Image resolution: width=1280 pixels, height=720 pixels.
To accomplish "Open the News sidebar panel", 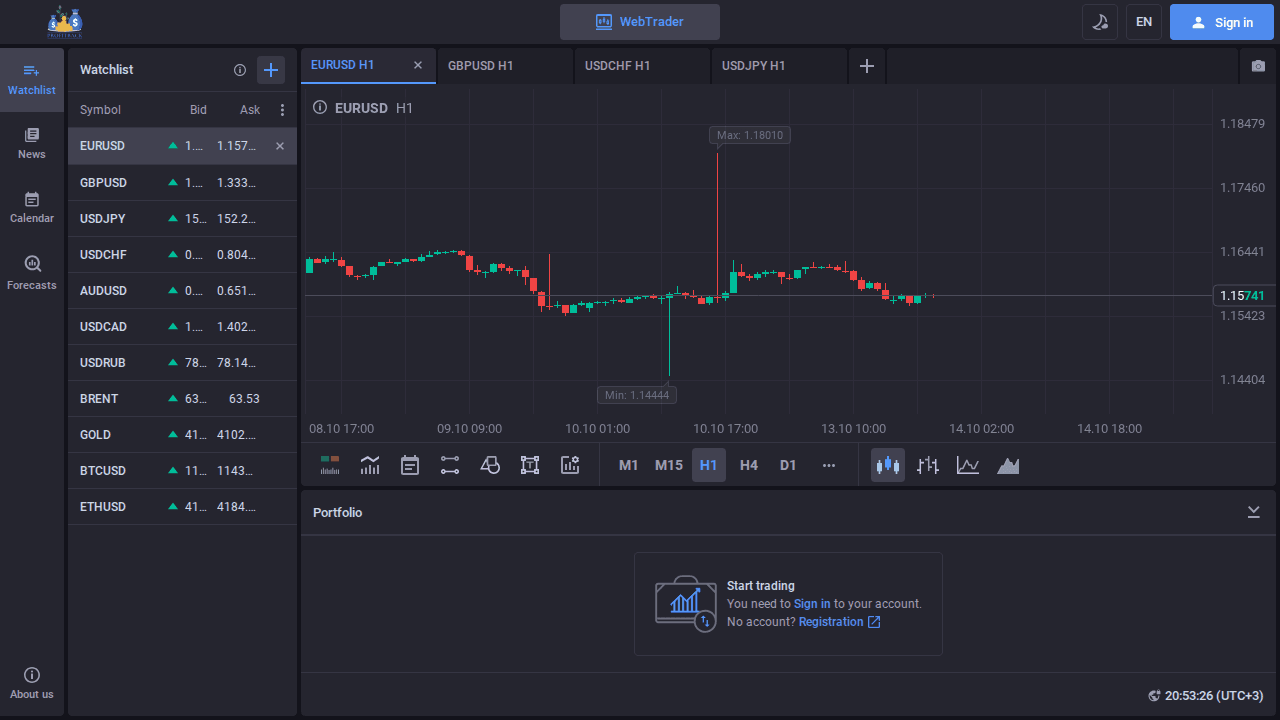I will point(32,143).
